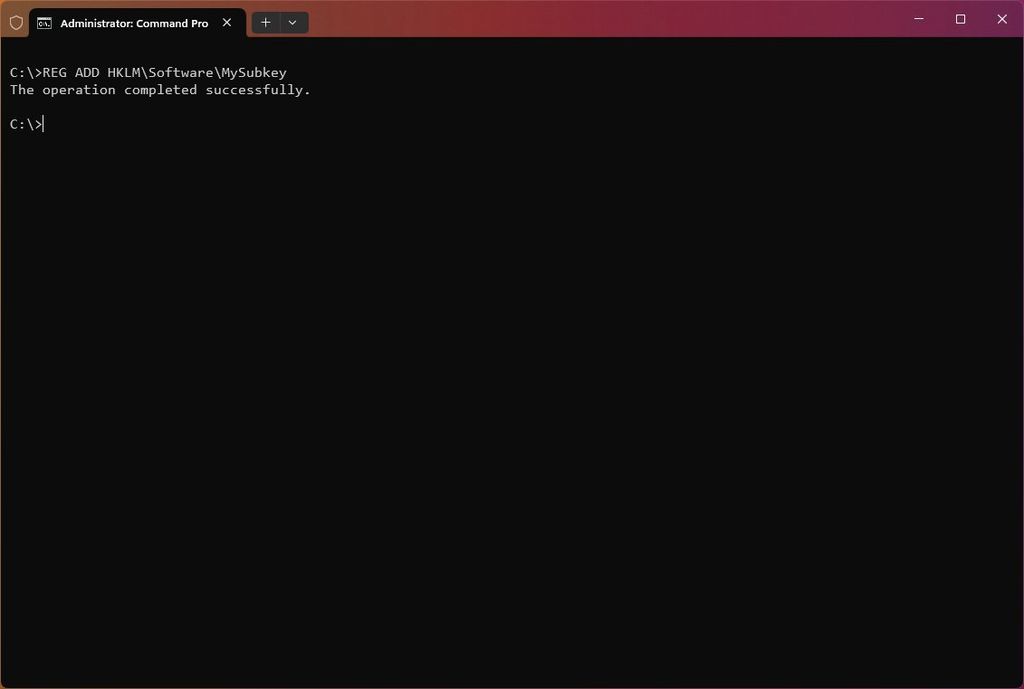Click the C:\> prompt line
This screenshot has height=689, width=1024.
(x=25, y=123)
